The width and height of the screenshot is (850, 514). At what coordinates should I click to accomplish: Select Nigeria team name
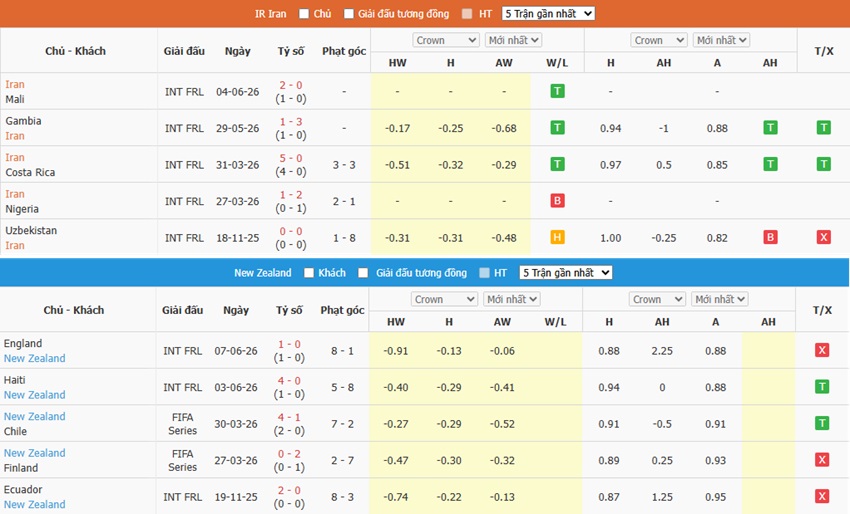click(22, 209)
